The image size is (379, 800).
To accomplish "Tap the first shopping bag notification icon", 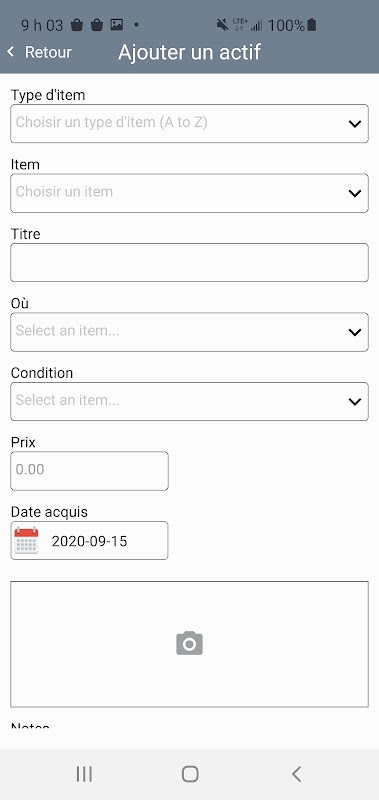I will pyautogui.click(x=77, y=24).
